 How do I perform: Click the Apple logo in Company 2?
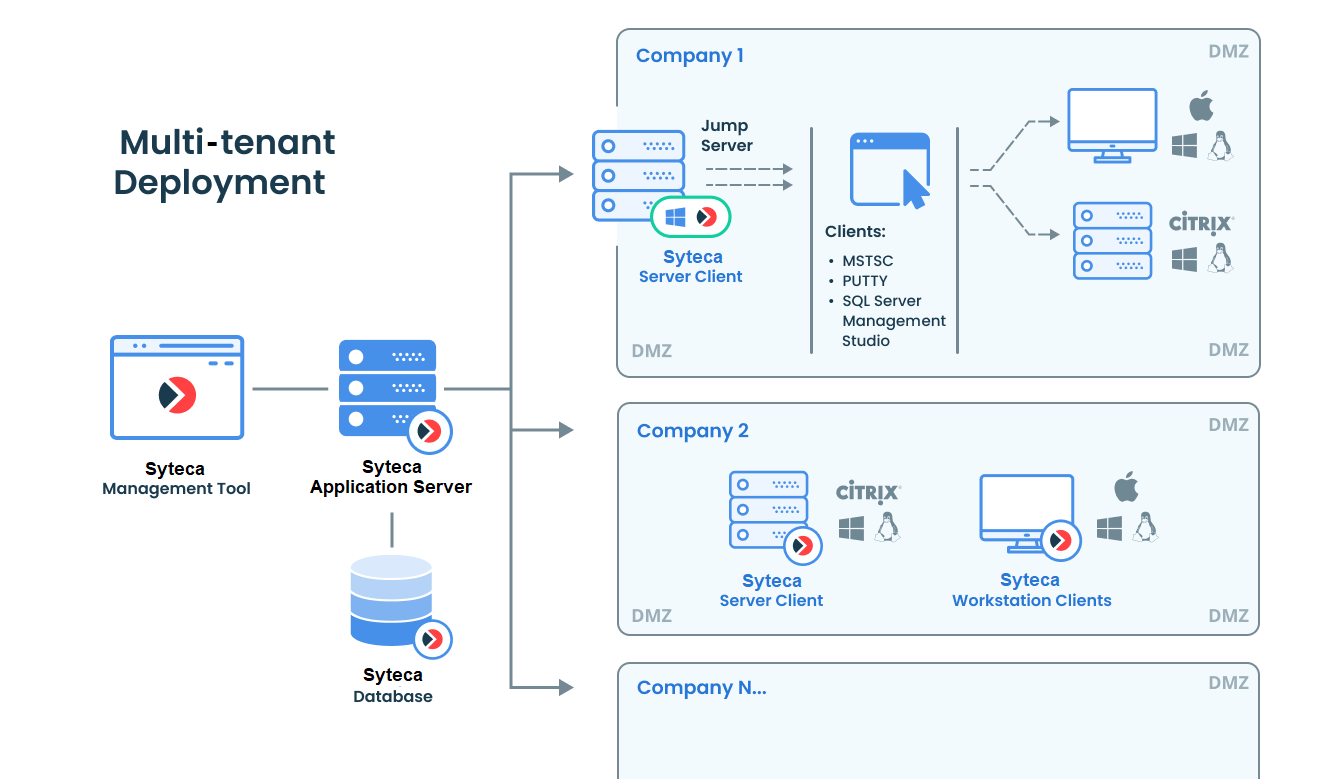click(1127, 488)
